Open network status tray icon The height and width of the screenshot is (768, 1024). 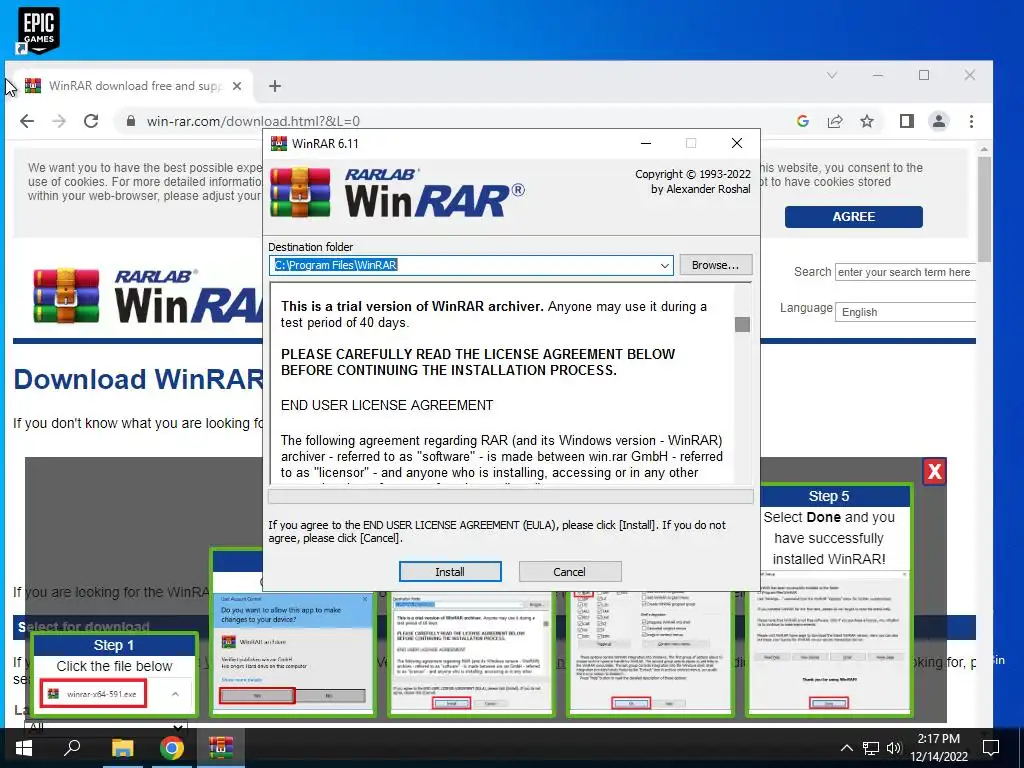pos(871,748)
